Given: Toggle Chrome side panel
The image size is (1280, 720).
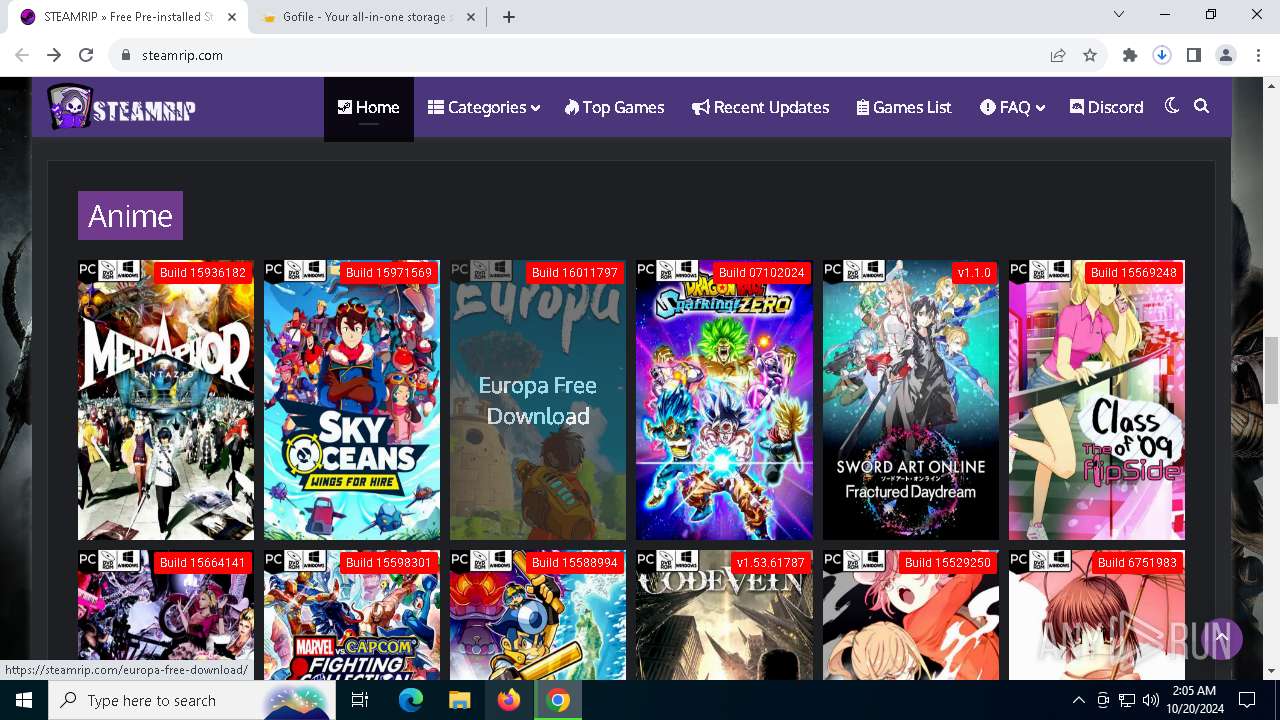Looking at the screenshot, I should (1194, 55).
